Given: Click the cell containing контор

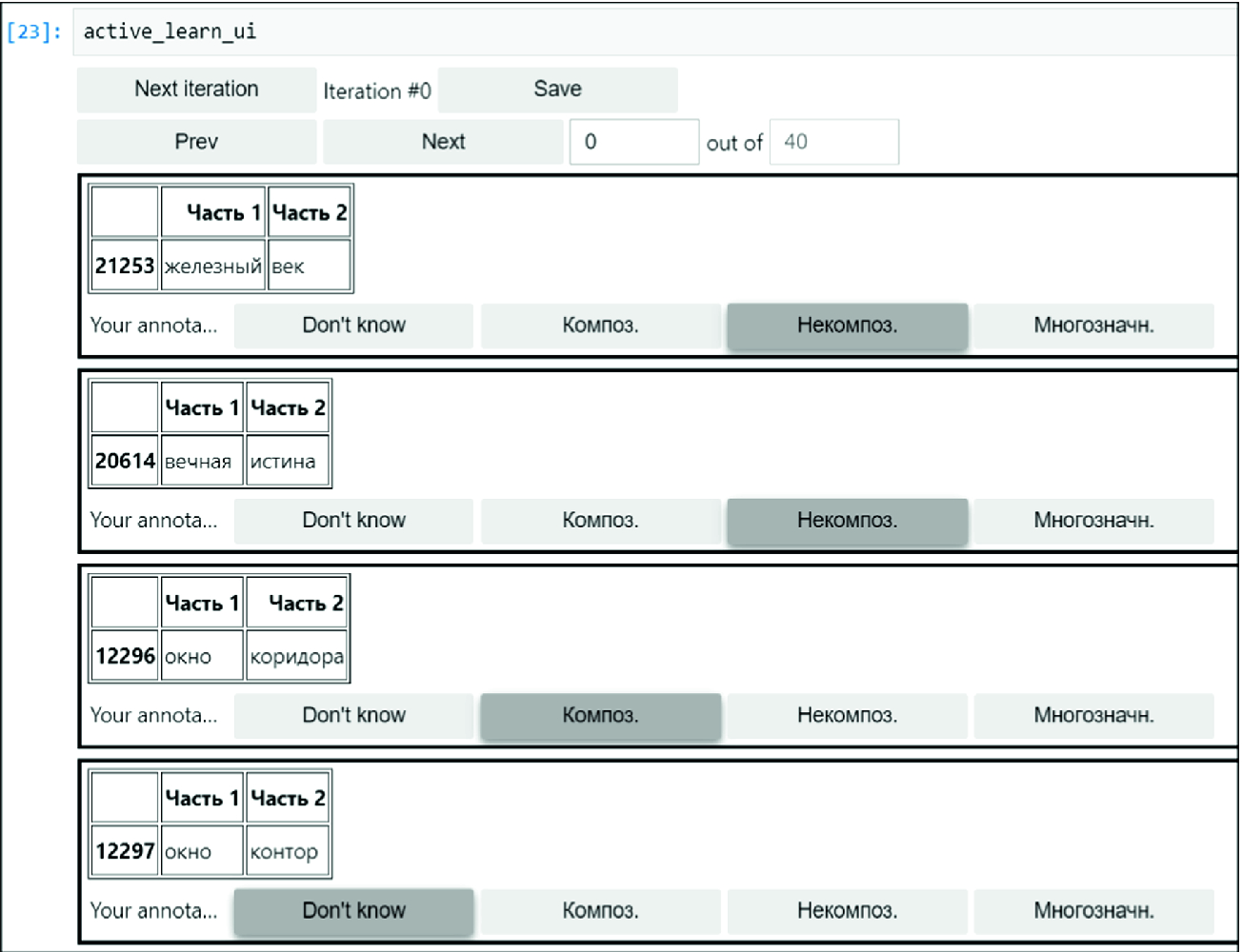Looking at the screenshot, I should (288, 851).
